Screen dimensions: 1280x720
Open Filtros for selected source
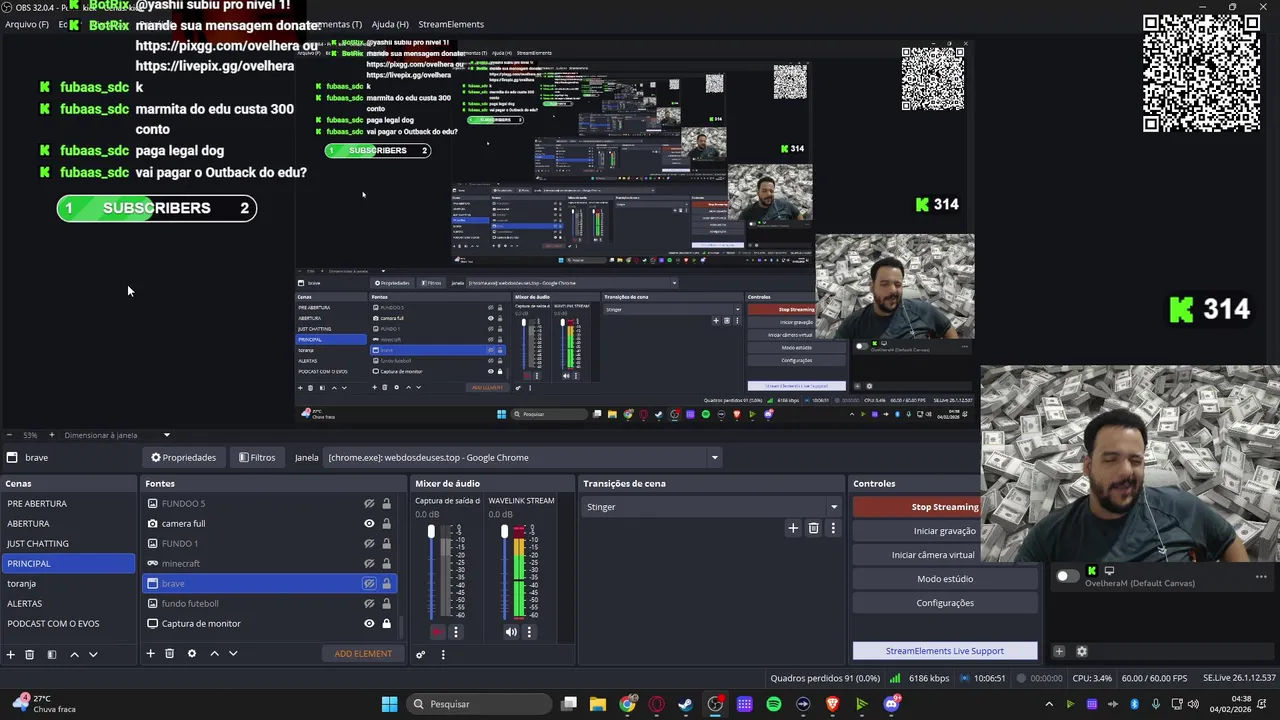(x=257, y=458)
